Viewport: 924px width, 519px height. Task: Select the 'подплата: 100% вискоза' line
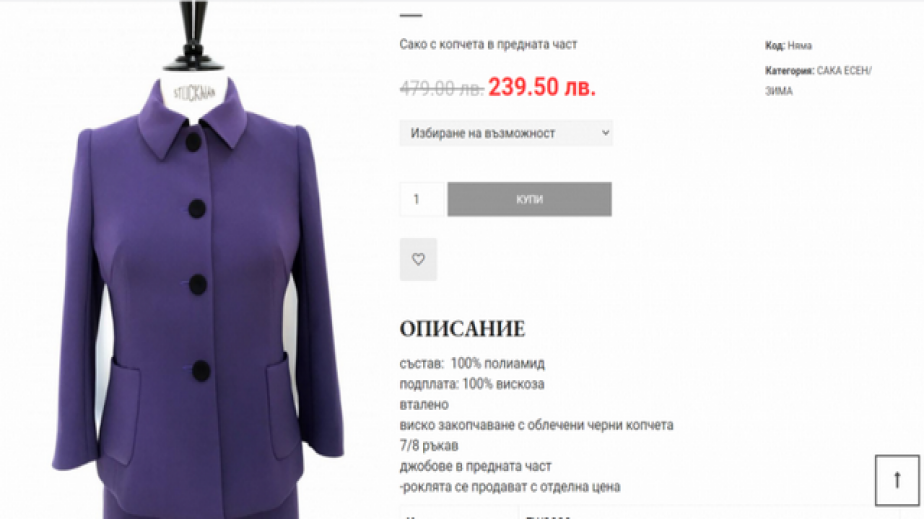[x=471, y=384]
